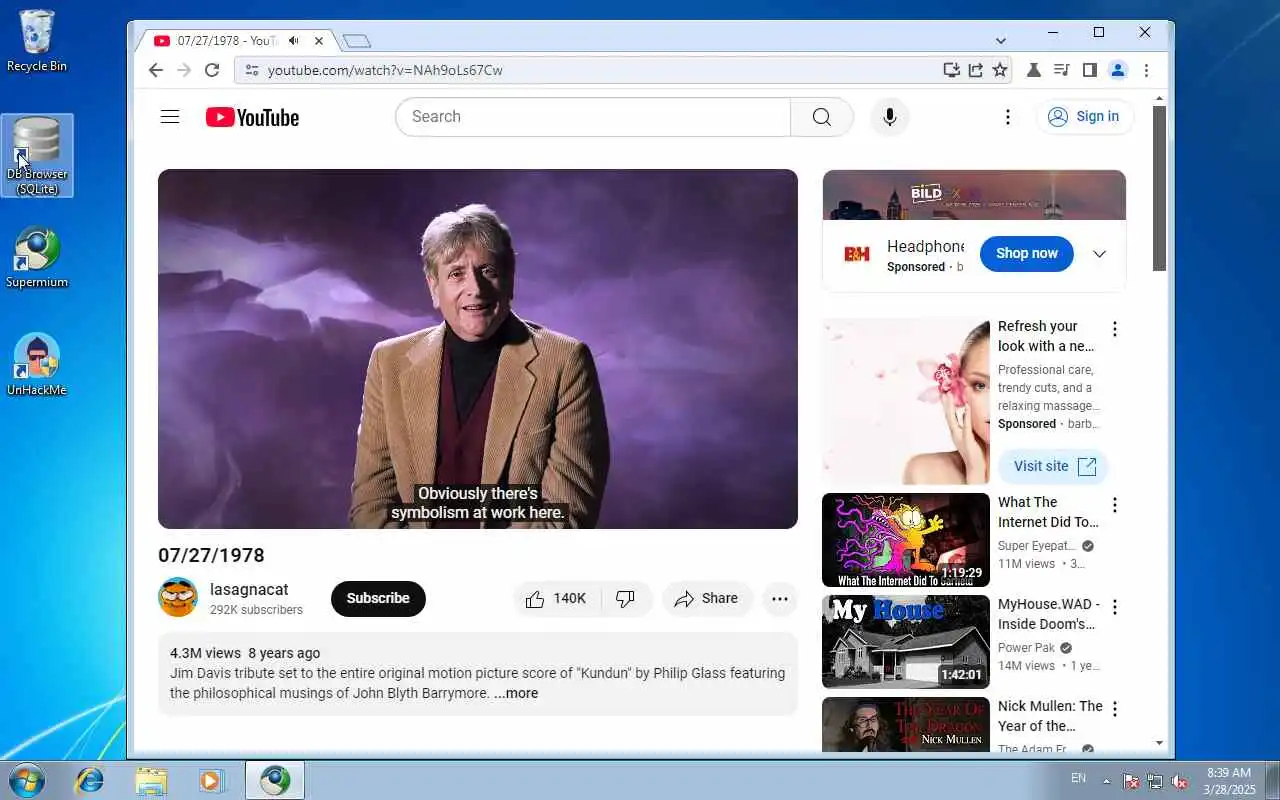Screen dimensions: 1280x800
Task: Click the scrollbar down arrow
Action: [1159, 743]
